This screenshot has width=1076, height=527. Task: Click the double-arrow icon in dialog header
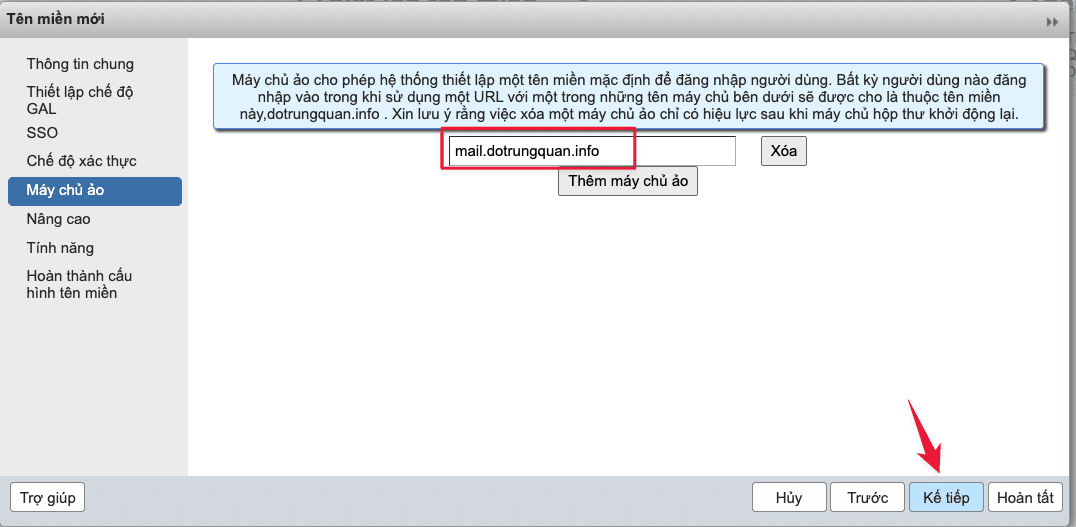pos(1052,21)
